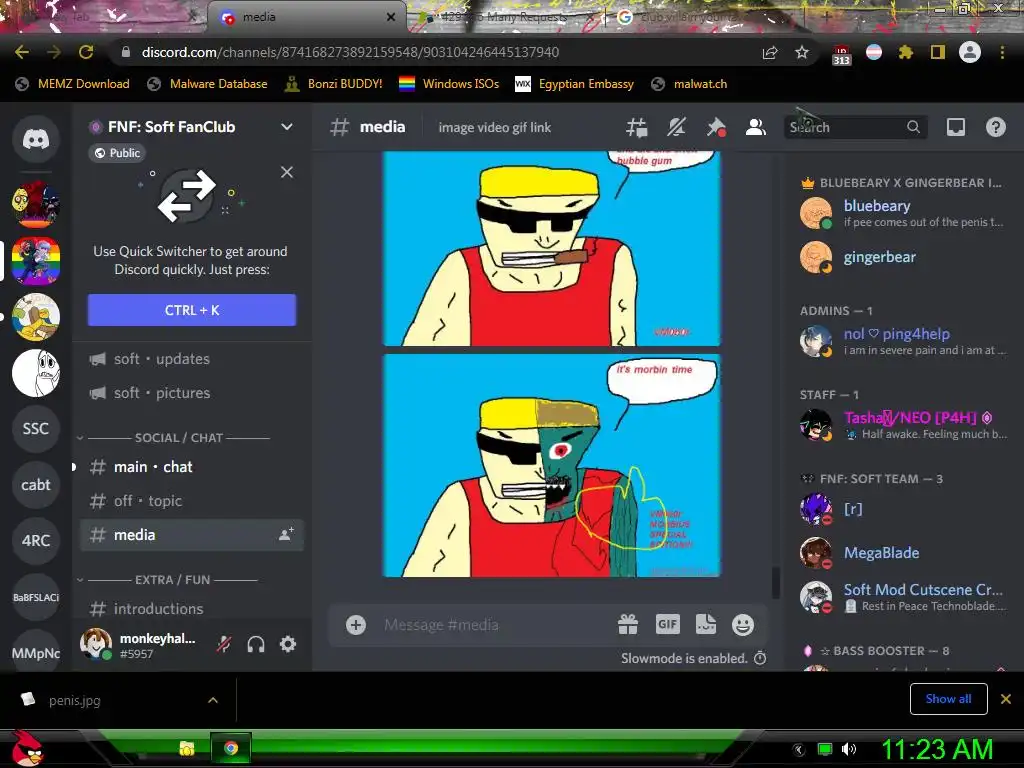1024x768 pixels.
Task: Open pinned messages icon
Action: pyautogui.click(x=716, y=127)
